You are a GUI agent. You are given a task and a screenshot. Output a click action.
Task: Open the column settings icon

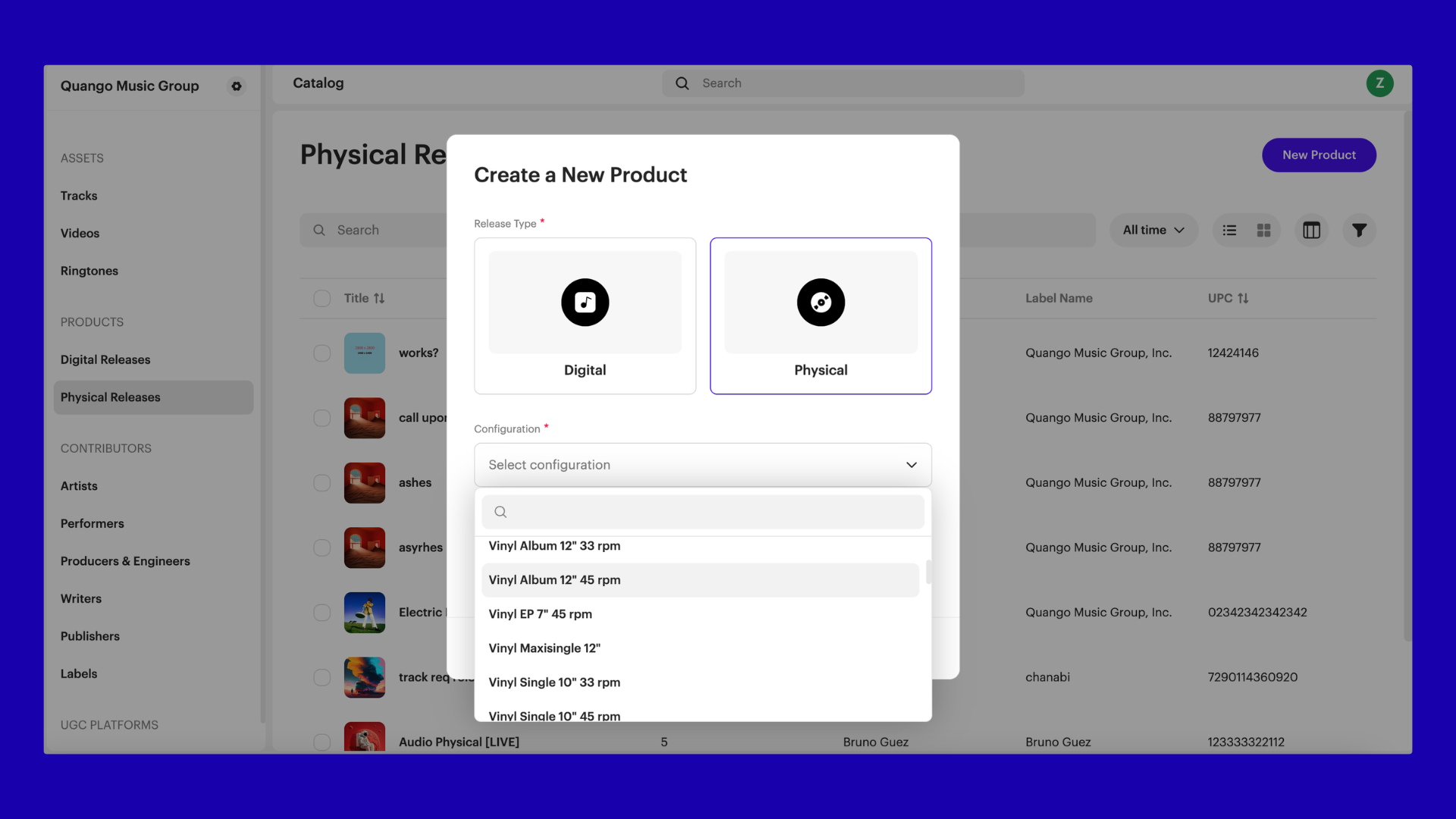[1311, 231]
